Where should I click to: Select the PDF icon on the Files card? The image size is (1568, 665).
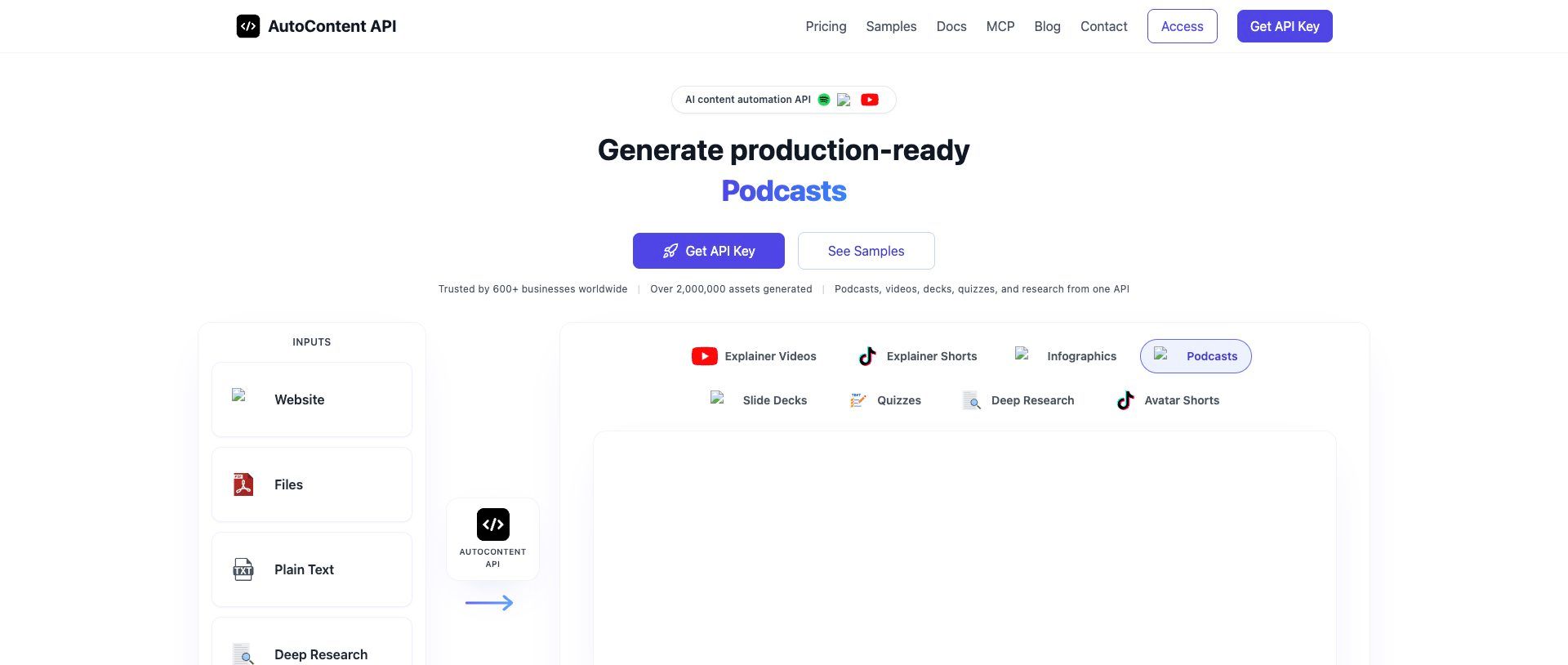tap(243, 484)
